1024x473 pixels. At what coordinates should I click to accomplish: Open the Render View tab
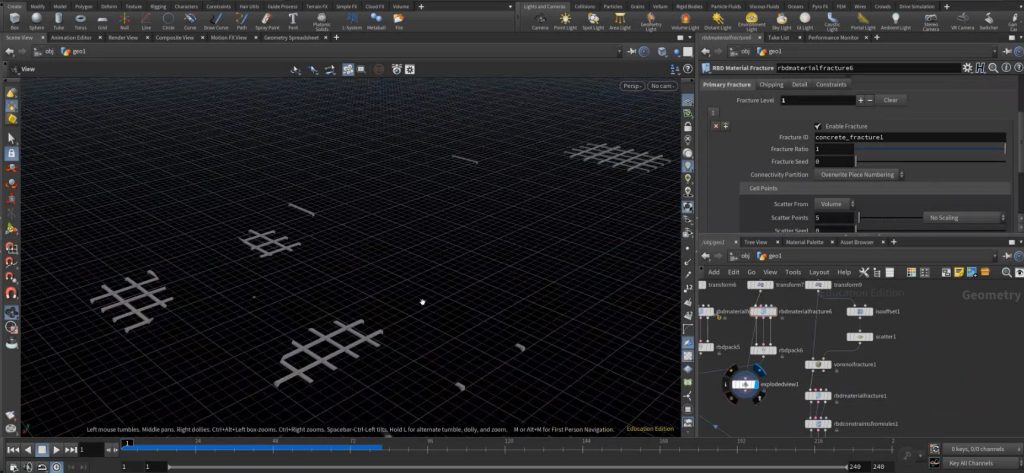(123, 37)
